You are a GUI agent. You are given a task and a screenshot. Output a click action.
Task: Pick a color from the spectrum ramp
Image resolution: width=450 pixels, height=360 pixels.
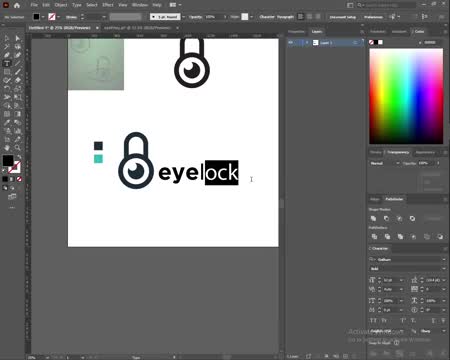pyautogui.click(x=406, y=96)
